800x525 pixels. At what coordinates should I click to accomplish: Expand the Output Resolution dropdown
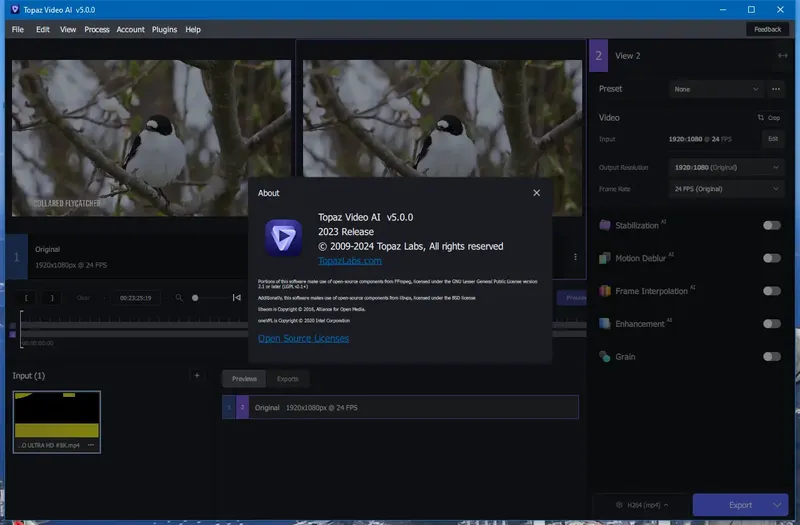coord(726,167)
